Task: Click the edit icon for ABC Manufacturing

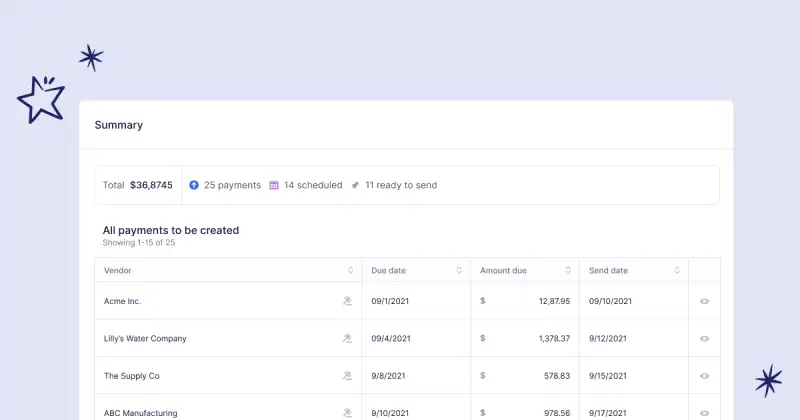Action: (347, 412)
